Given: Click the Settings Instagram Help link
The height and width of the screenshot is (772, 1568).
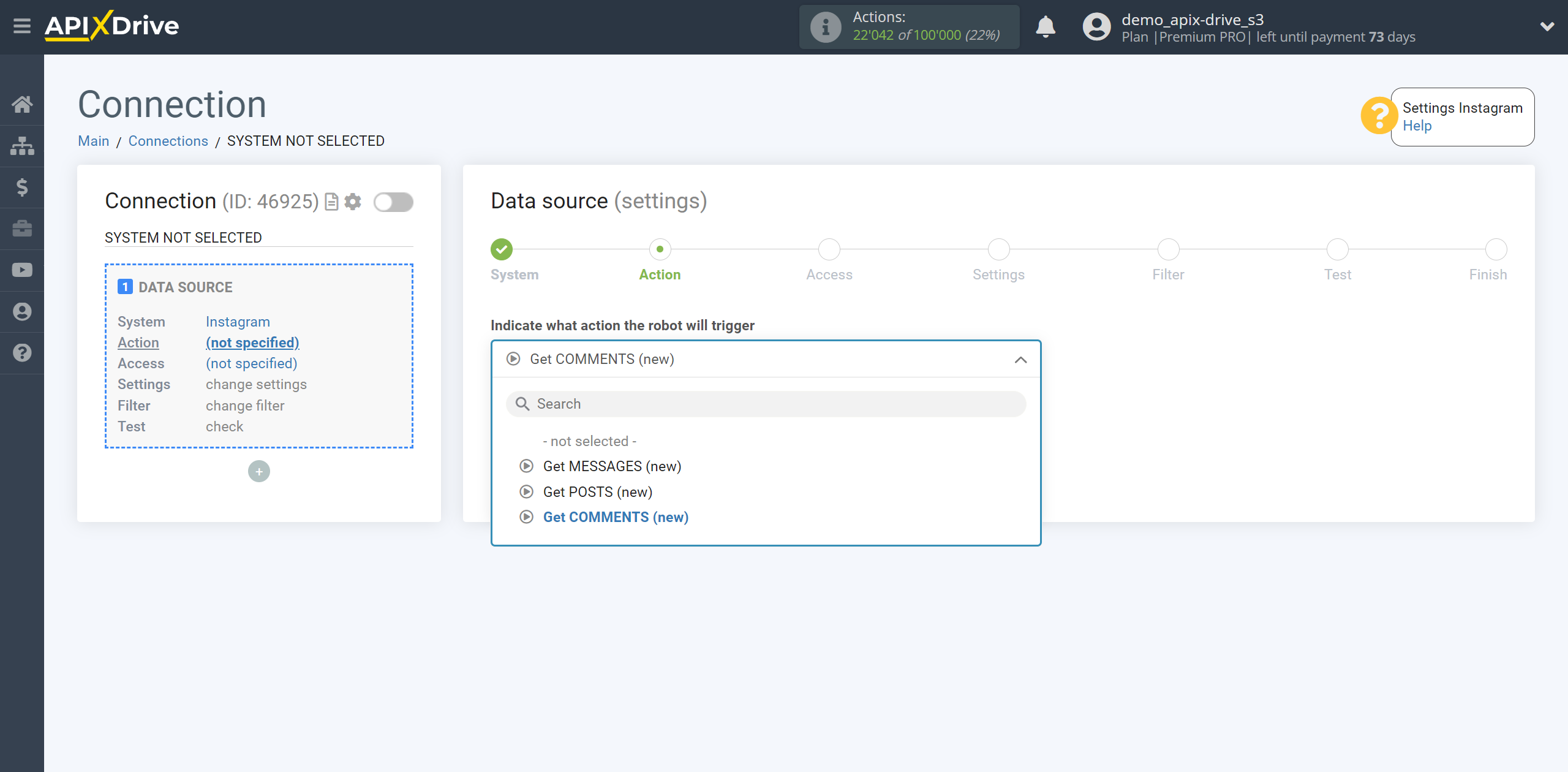Looking at the screenshot, I should tap(1416, 125).
